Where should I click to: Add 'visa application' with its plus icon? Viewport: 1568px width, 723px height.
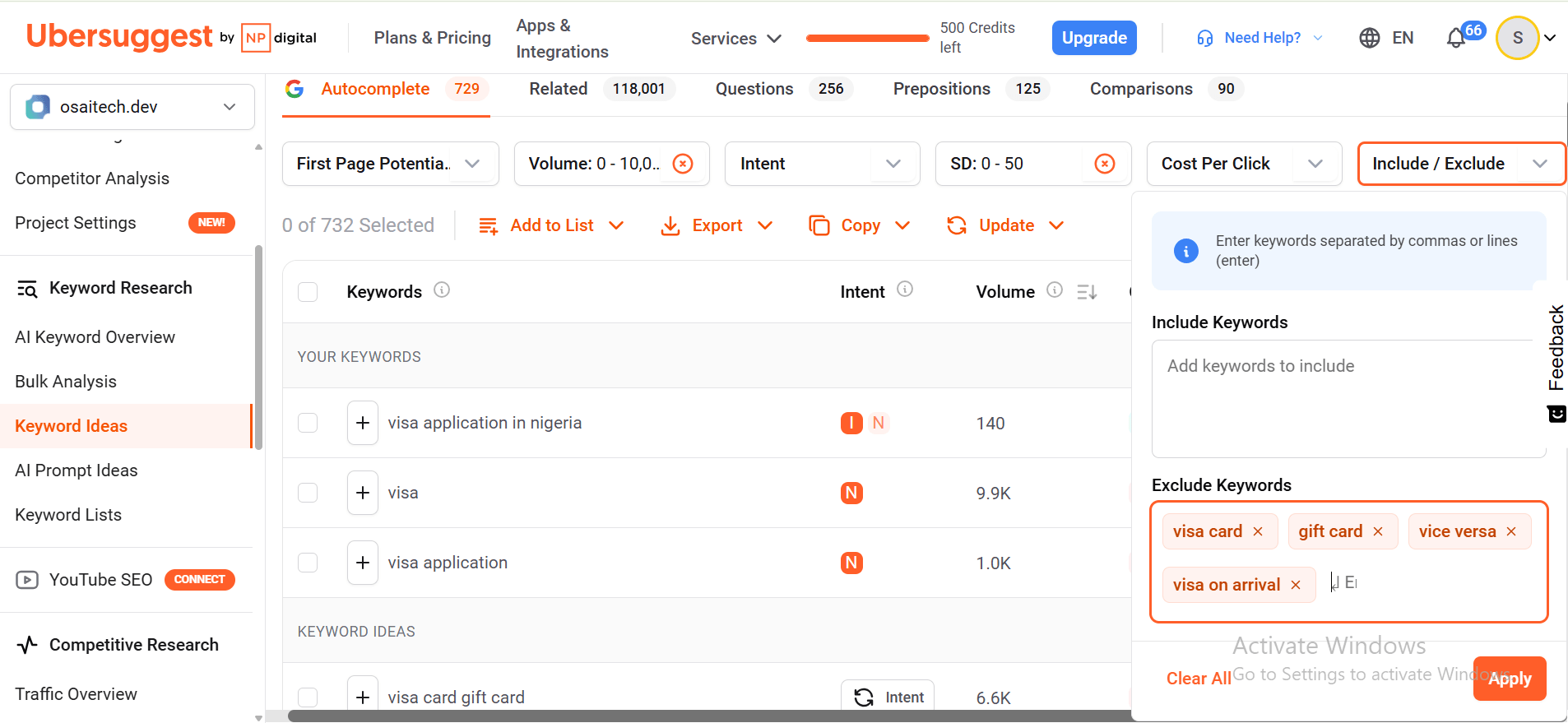coord(363,563)
